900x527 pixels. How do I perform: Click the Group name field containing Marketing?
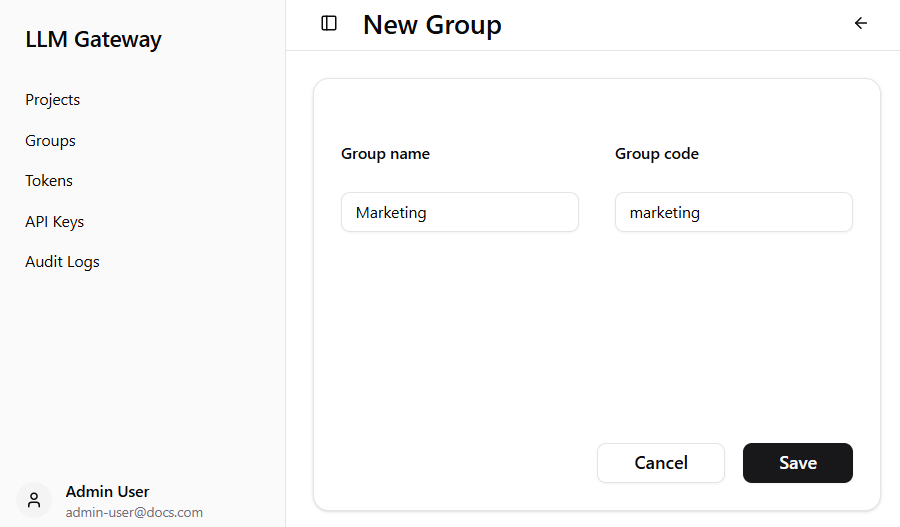[460, 212]
